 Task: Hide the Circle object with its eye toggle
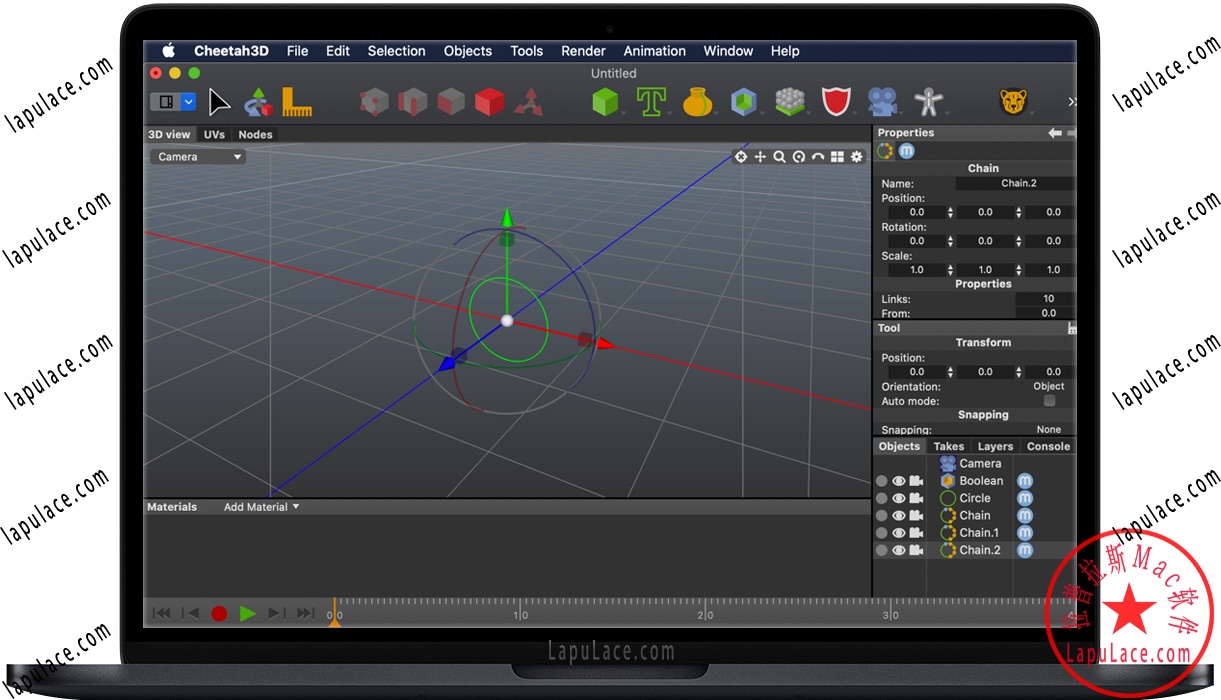[898, 498]
